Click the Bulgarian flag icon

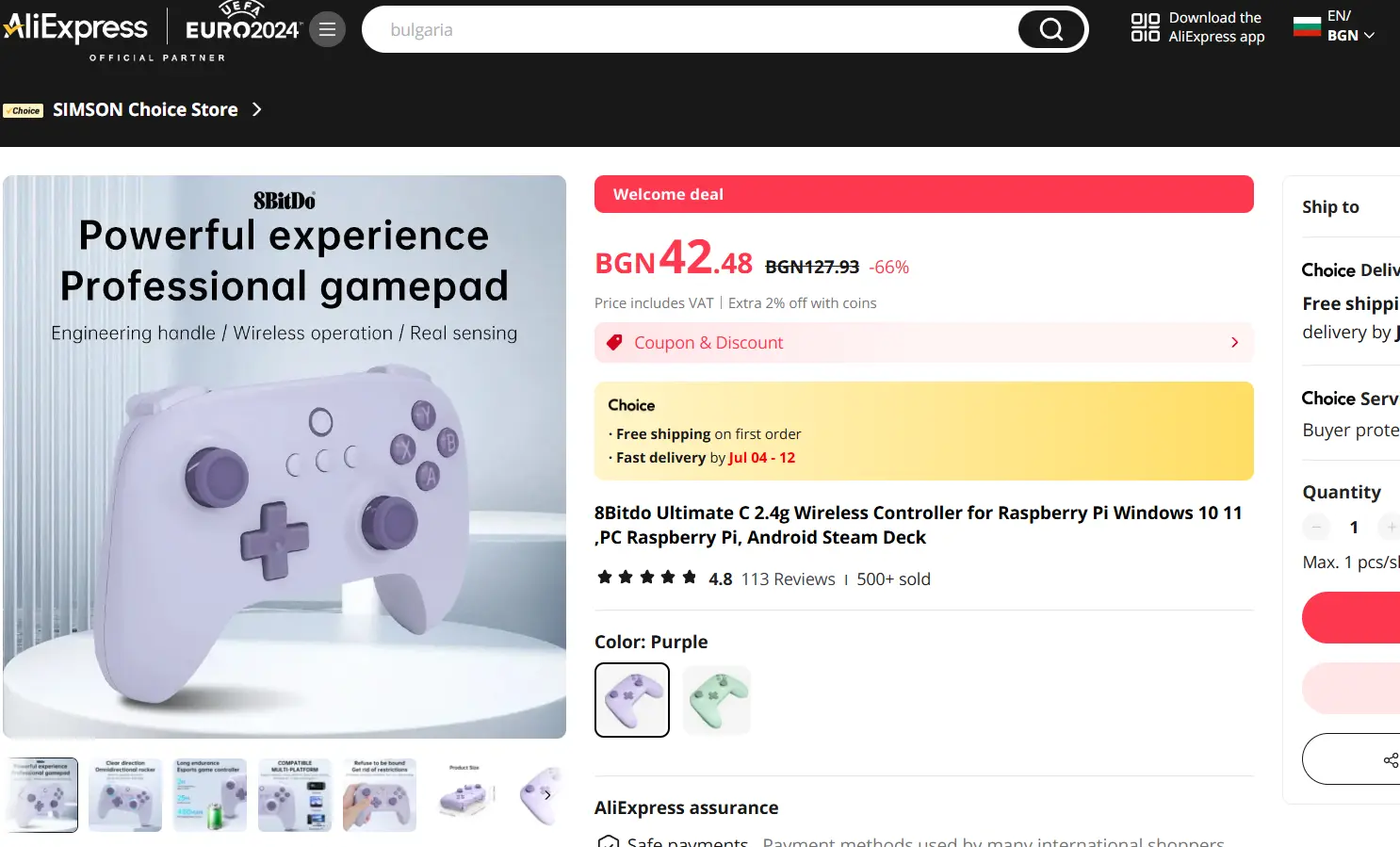pos(1307,26)
